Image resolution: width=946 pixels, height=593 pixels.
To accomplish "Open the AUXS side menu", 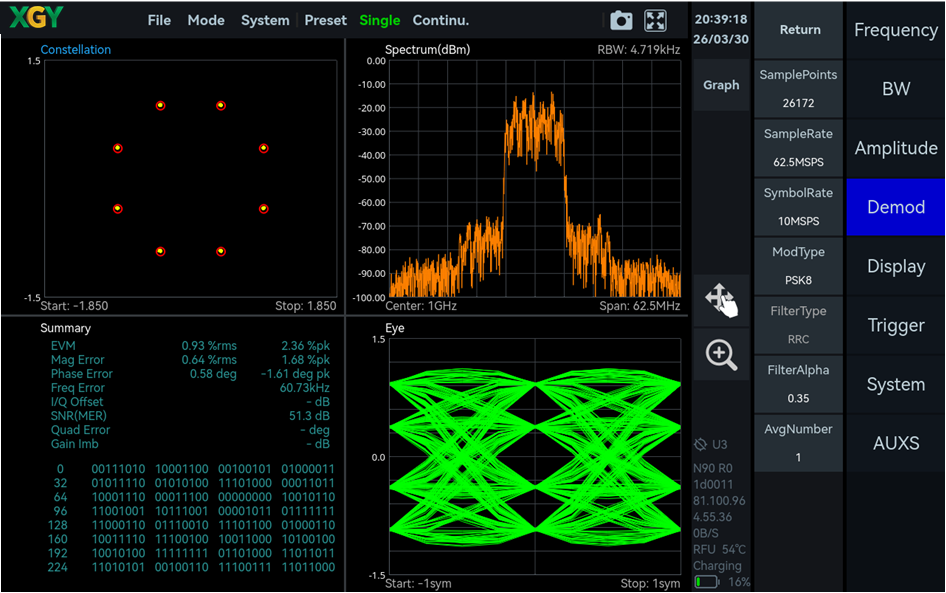I will (x=896, y=443).
